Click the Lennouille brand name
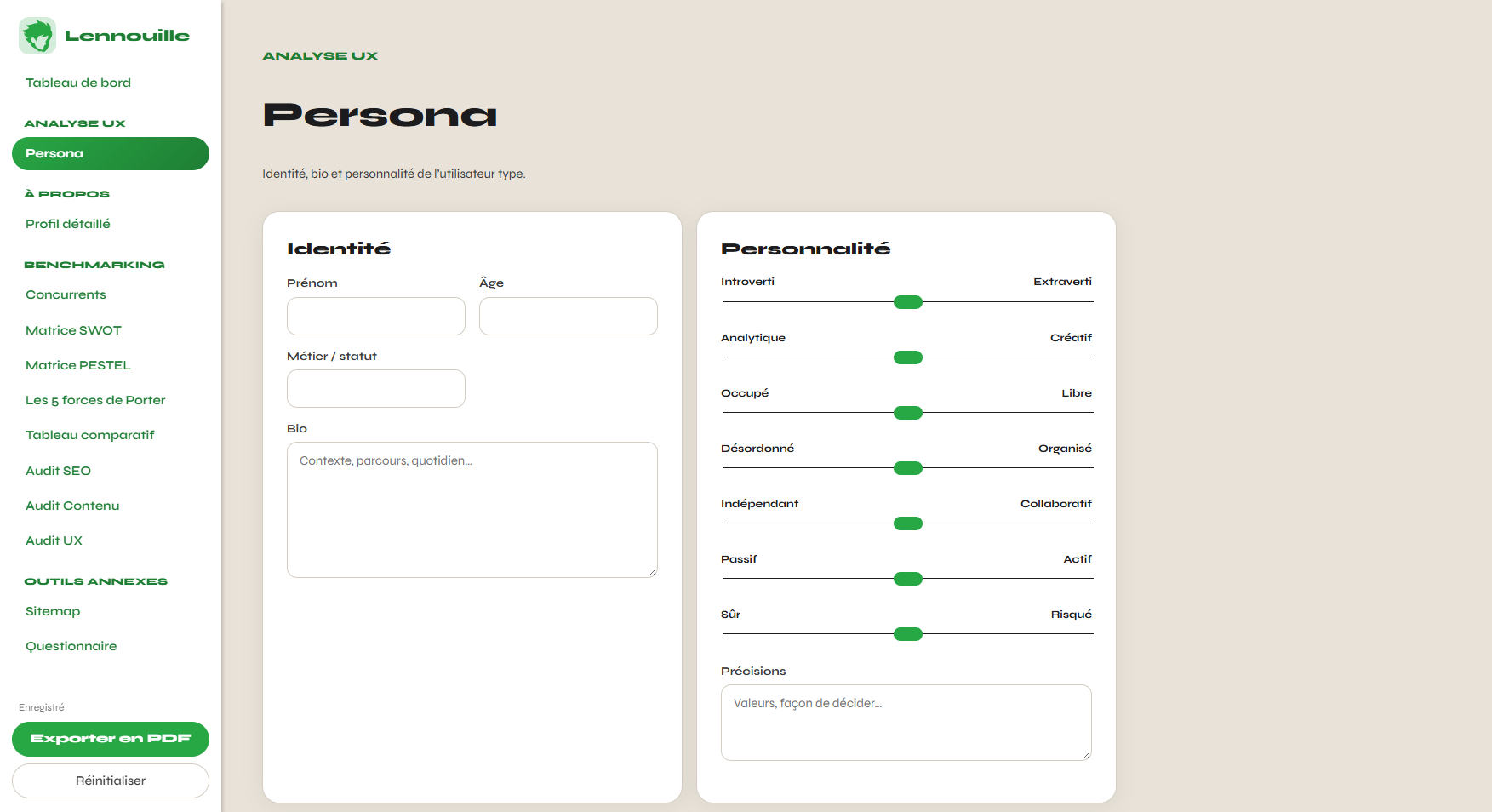Image resolution: width=1492 pixels, height=812 pixels. point(127,36)
